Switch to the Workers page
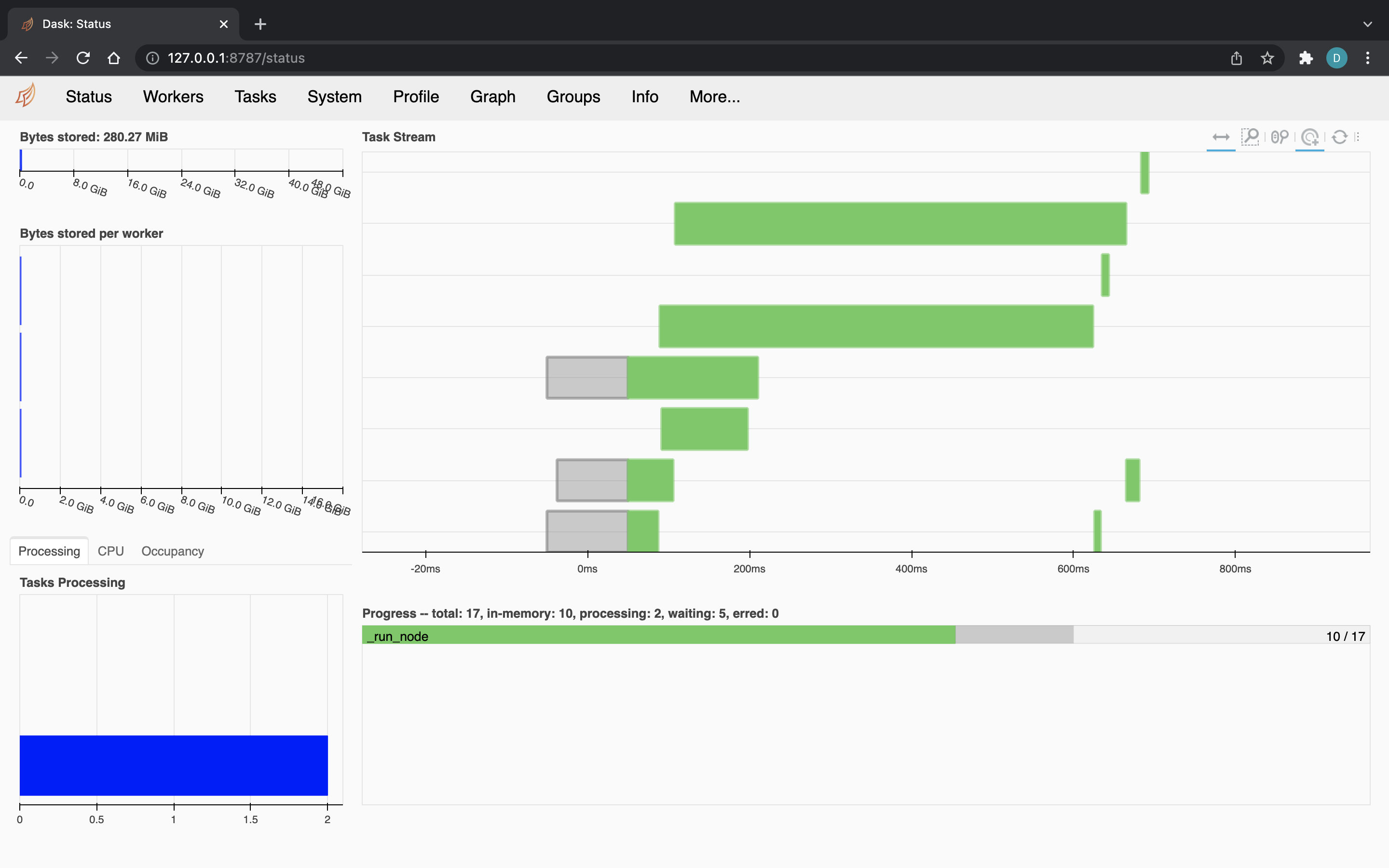The height and width of the screenshot is (868, 1389). pyautogui.click(x=173, y=96)
